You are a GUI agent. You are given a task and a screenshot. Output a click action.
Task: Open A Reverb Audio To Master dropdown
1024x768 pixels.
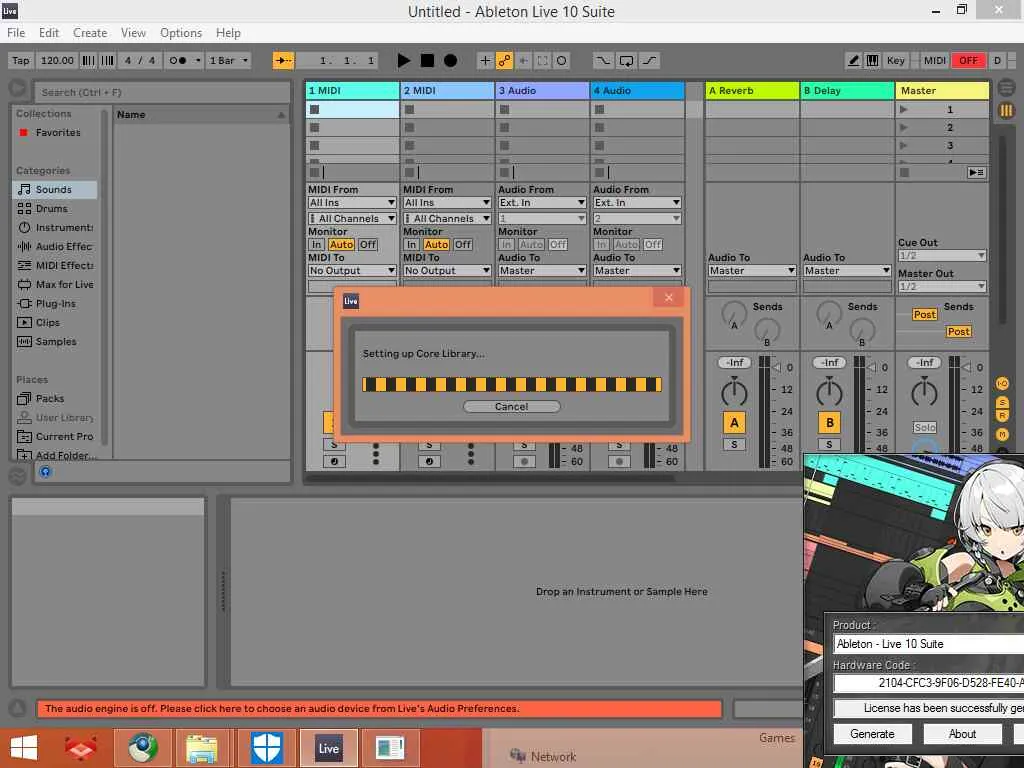[752, 270]
